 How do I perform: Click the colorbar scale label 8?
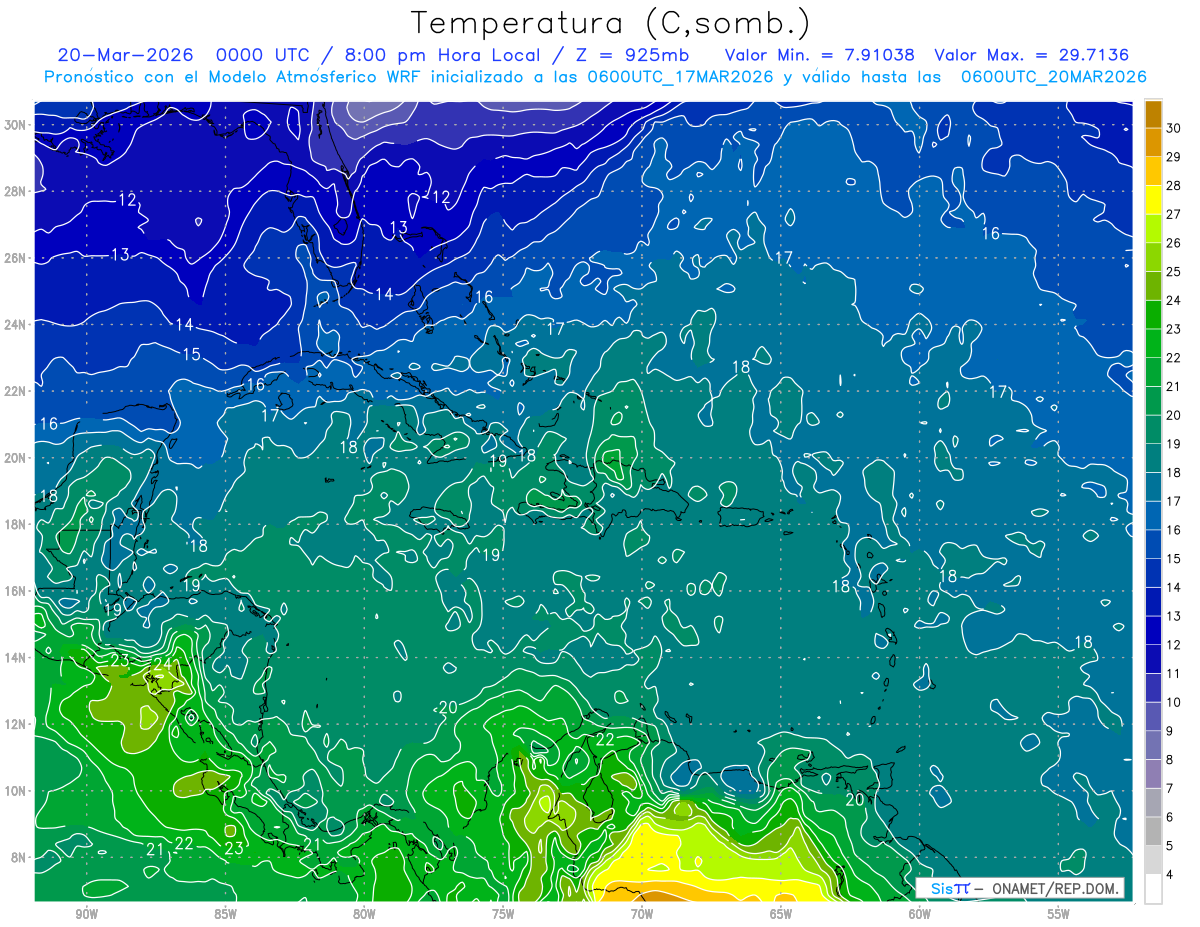[x=1171, y=760]
